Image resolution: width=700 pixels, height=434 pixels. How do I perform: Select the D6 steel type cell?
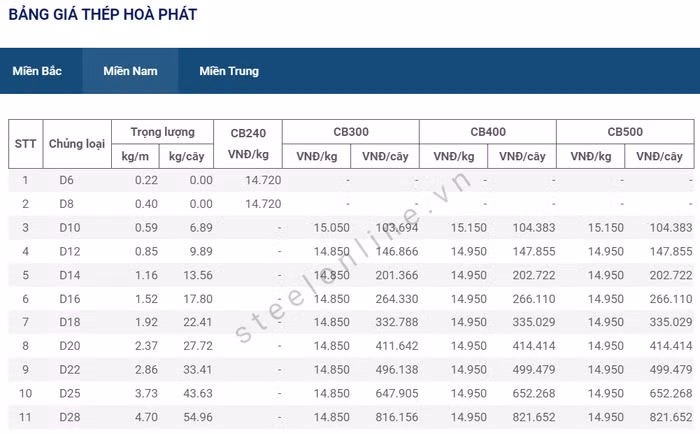[x=67, y=180]
